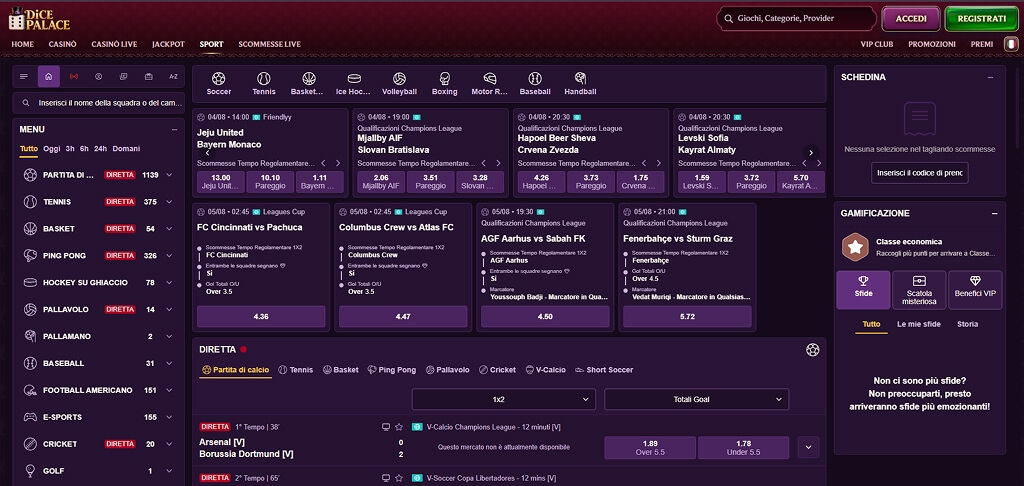The image size is (1024, 486).
Task: Open live stream monitor icon for Arsenal match
Action: click(386, 427)
